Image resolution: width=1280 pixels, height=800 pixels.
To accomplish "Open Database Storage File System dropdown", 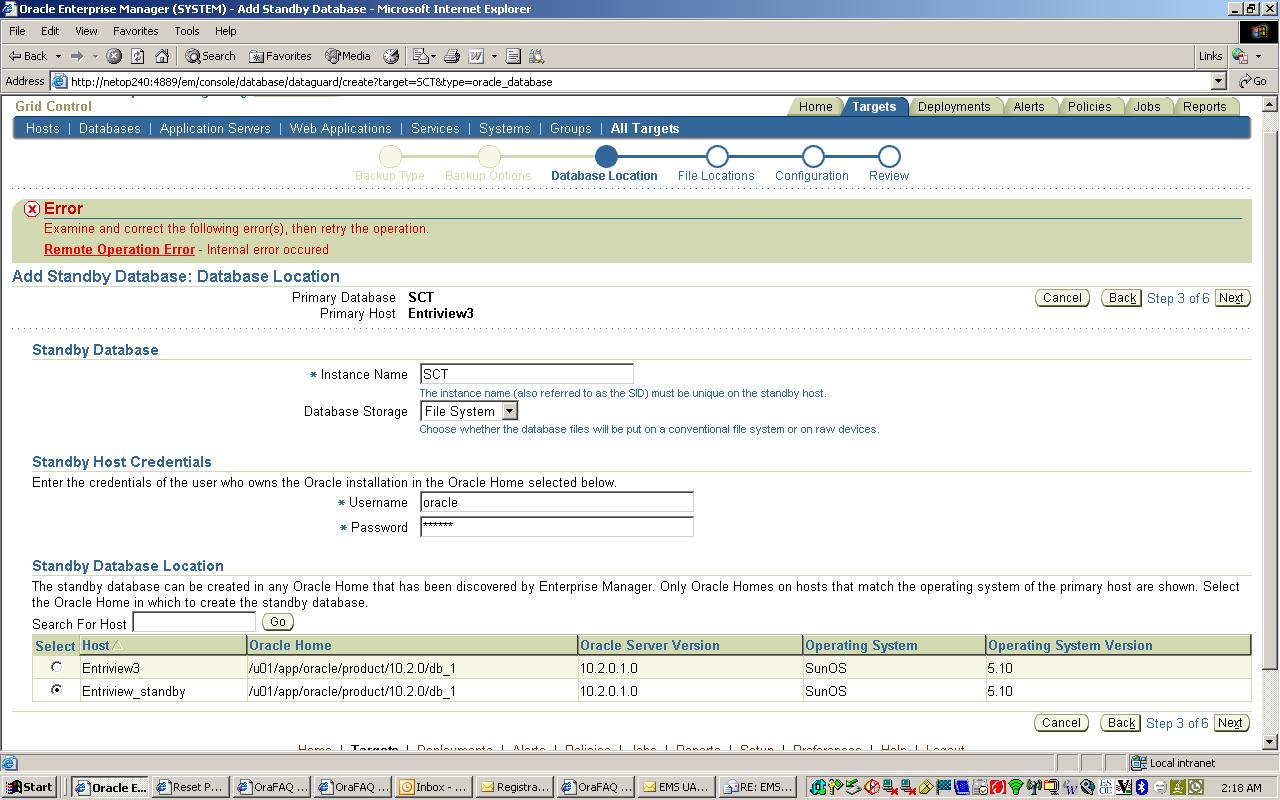I will coord(509,411).
